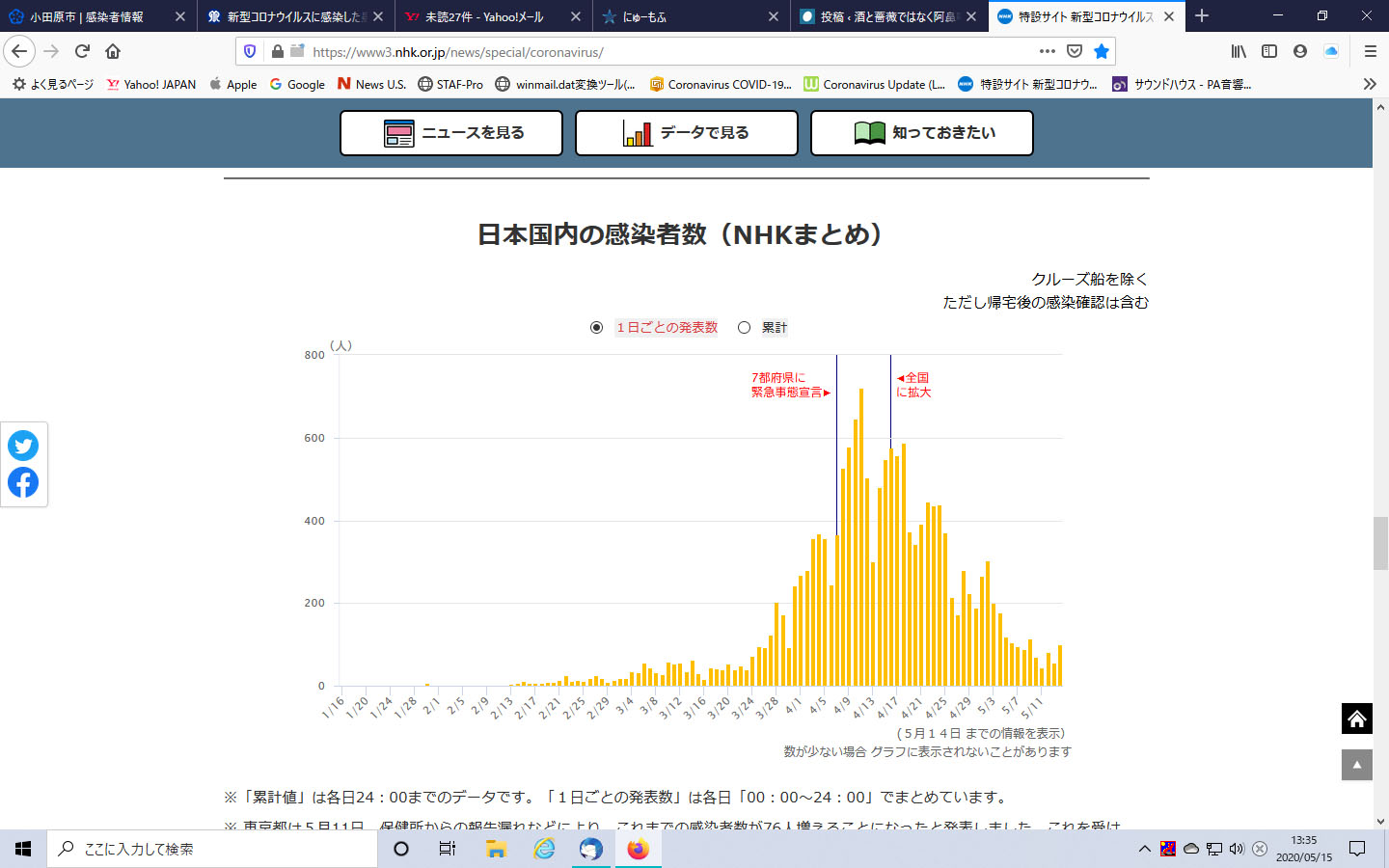The height and width of the screenshot is (868, 1389).
Task: Open the Firefox hamburger menu
Action: (x=1370, y=51)
